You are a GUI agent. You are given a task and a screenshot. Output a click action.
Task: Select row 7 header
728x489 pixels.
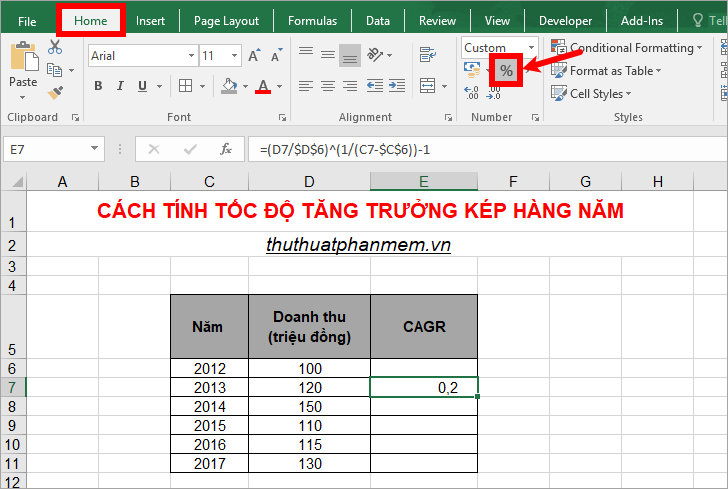tap(13, 387)
